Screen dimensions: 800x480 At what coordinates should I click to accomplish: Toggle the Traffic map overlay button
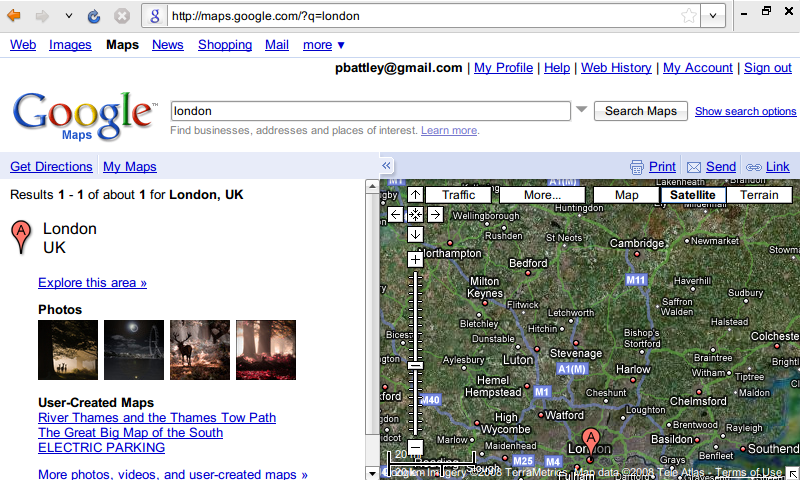[x=458, y=195]
